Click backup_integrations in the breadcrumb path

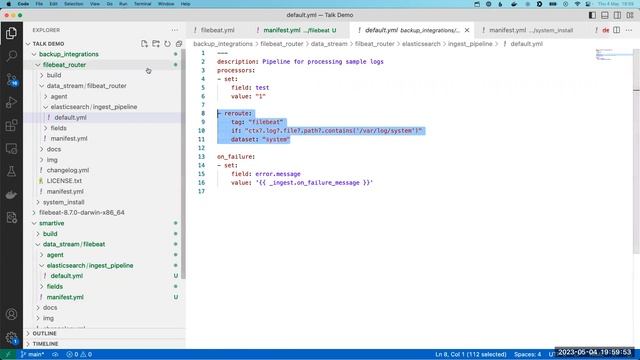tap(223, 44)
